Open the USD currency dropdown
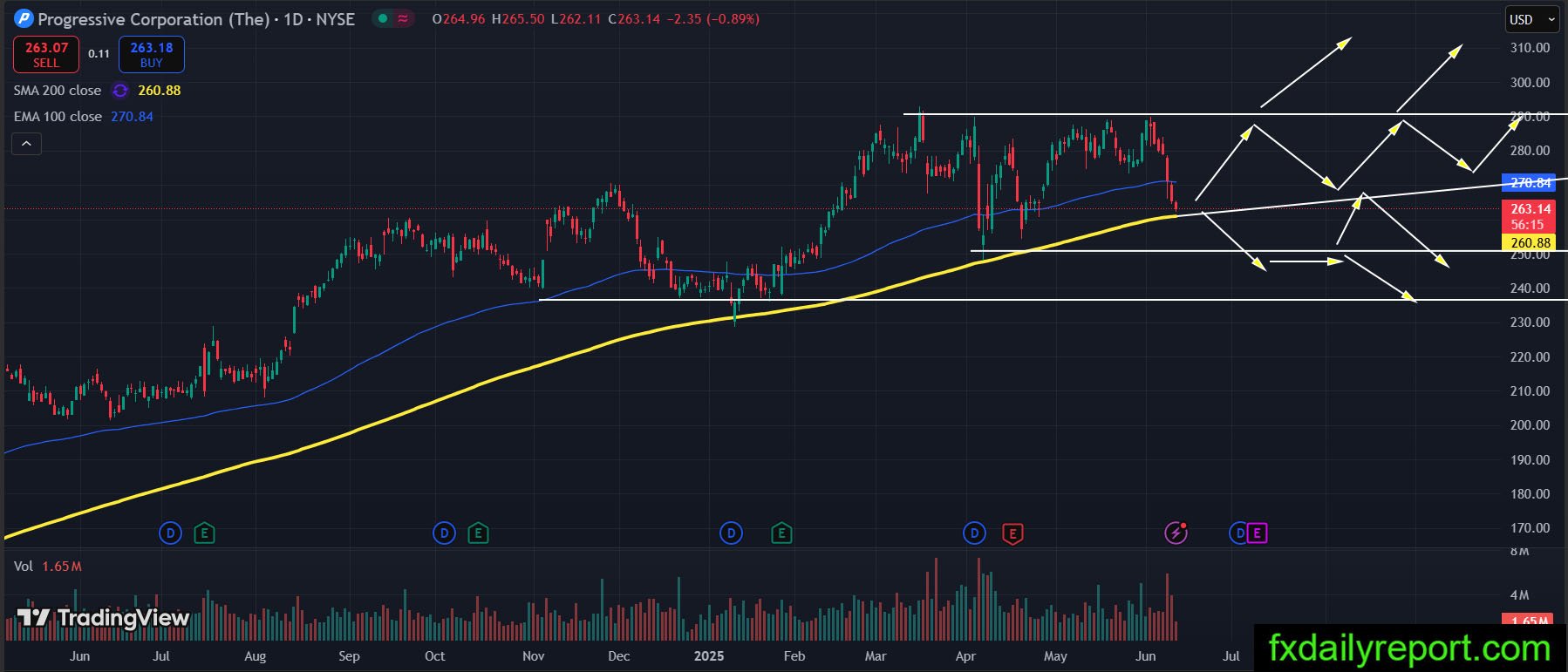This screenshot has width=1568, height=672. point(1533,19)
